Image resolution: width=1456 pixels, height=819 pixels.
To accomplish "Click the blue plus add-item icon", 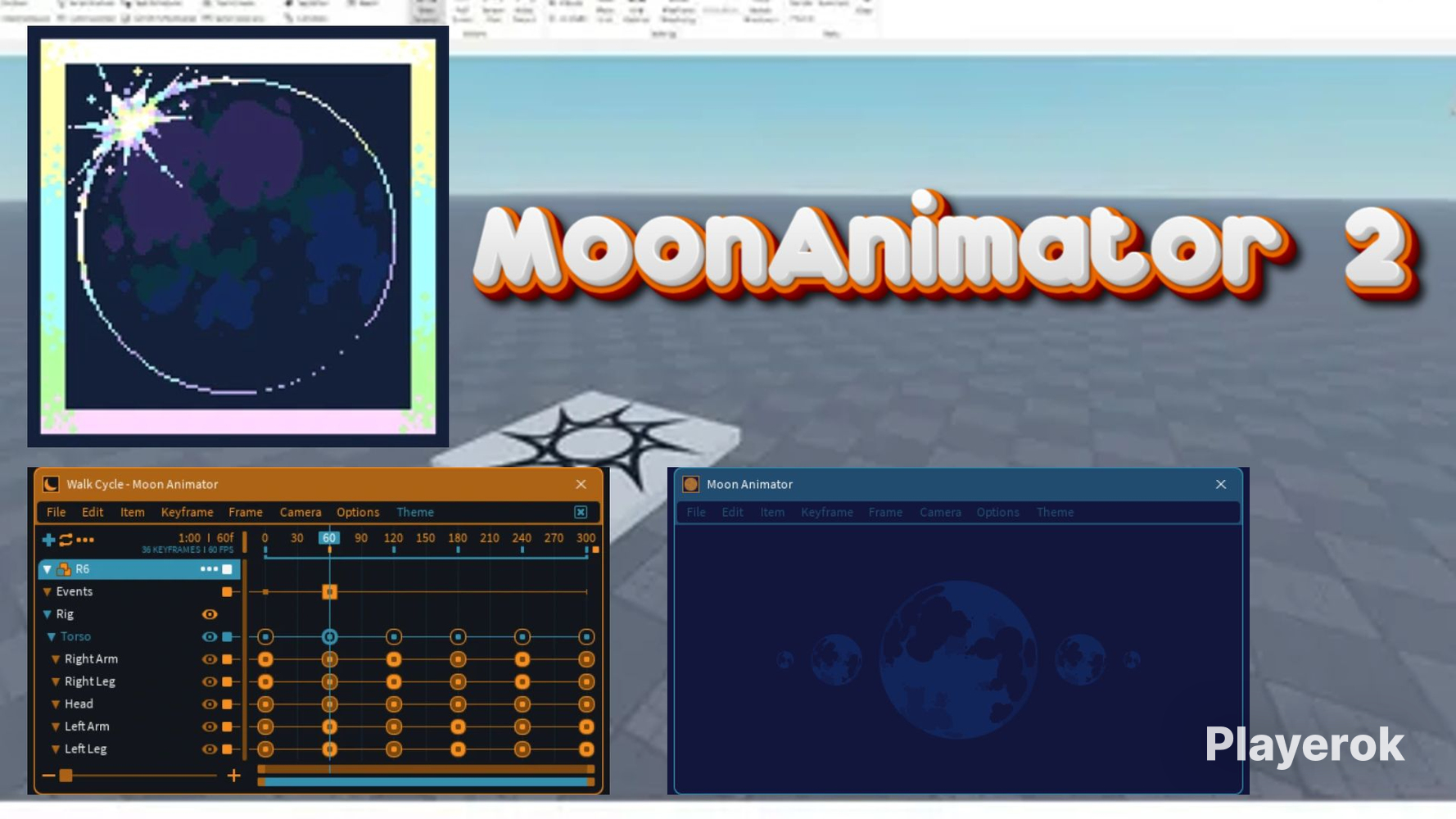I will click(x=48, y=540).
